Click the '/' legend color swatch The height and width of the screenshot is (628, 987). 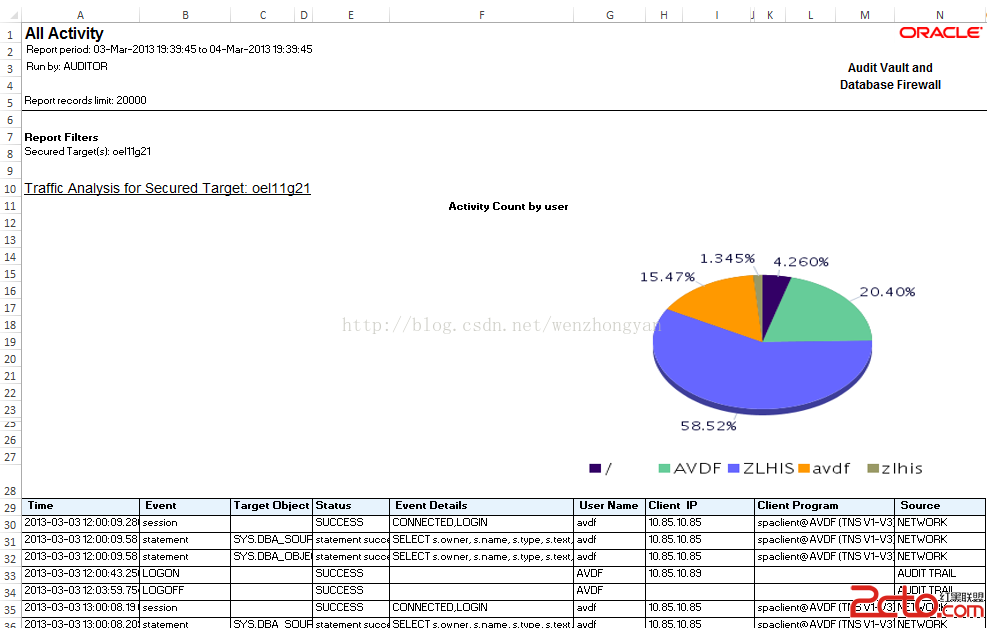(595, 468)
